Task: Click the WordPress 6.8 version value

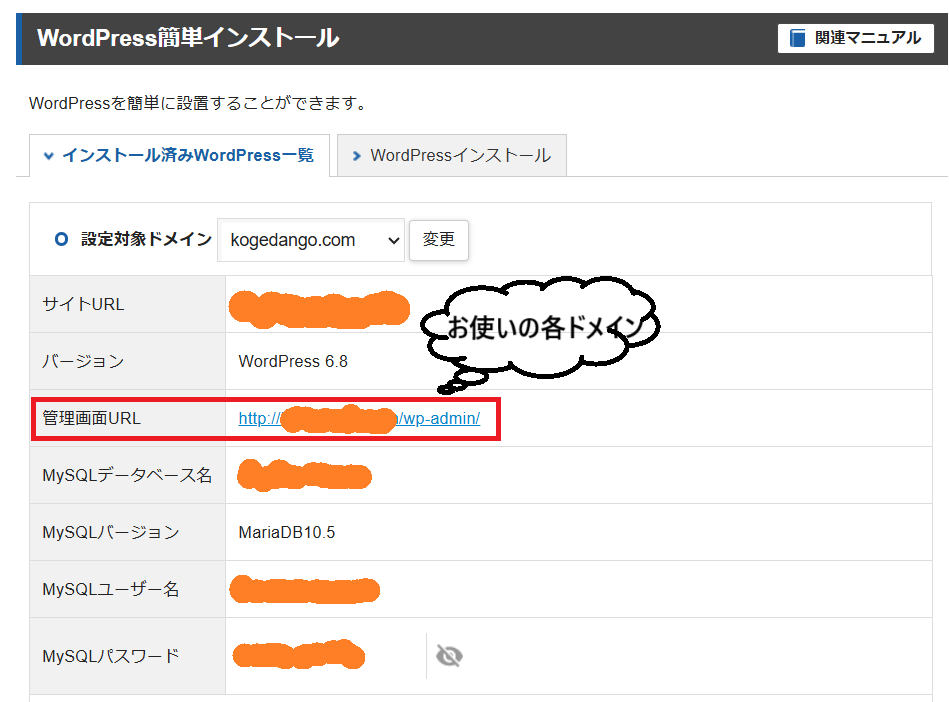Action: tap(293, 361)
